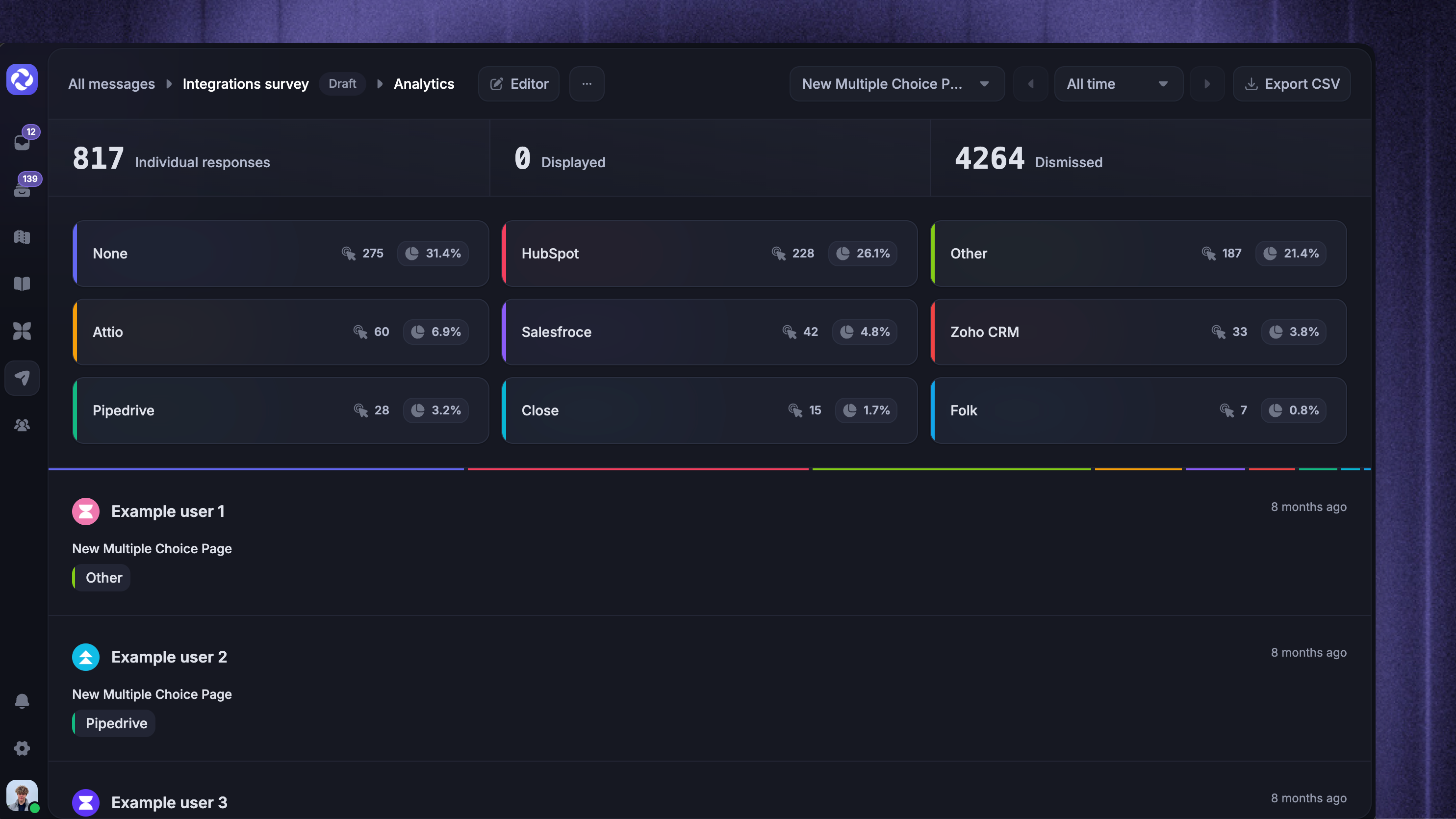Click the Other tag under Example user 1

[x=101, y=578]
